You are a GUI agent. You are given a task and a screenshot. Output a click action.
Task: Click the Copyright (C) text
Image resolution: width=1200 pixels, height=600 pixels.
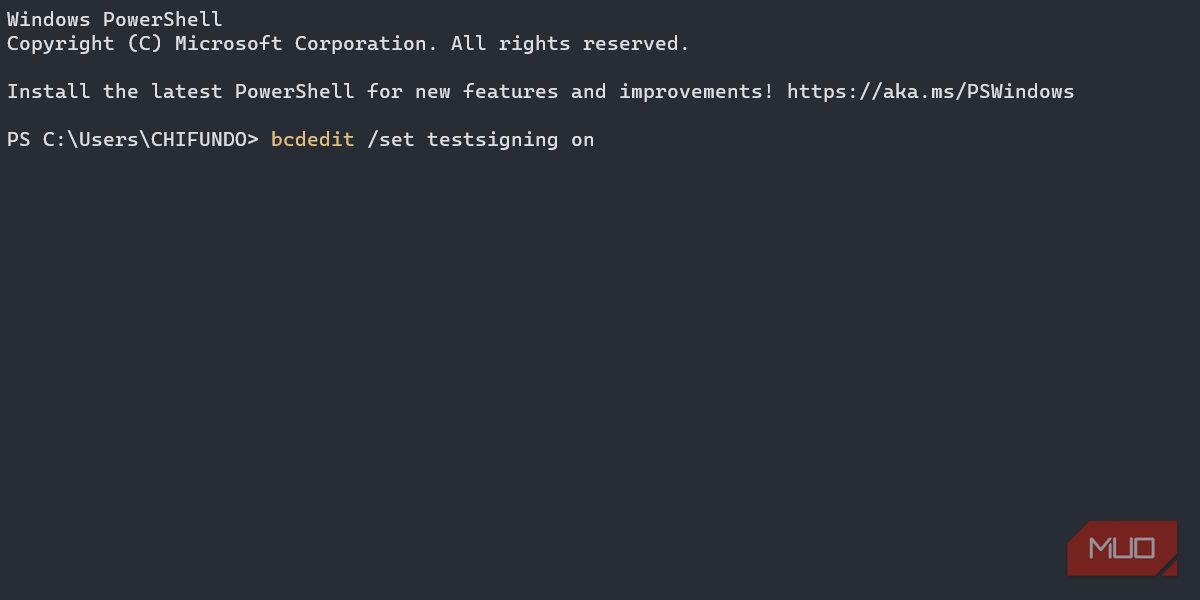[84, 44]
